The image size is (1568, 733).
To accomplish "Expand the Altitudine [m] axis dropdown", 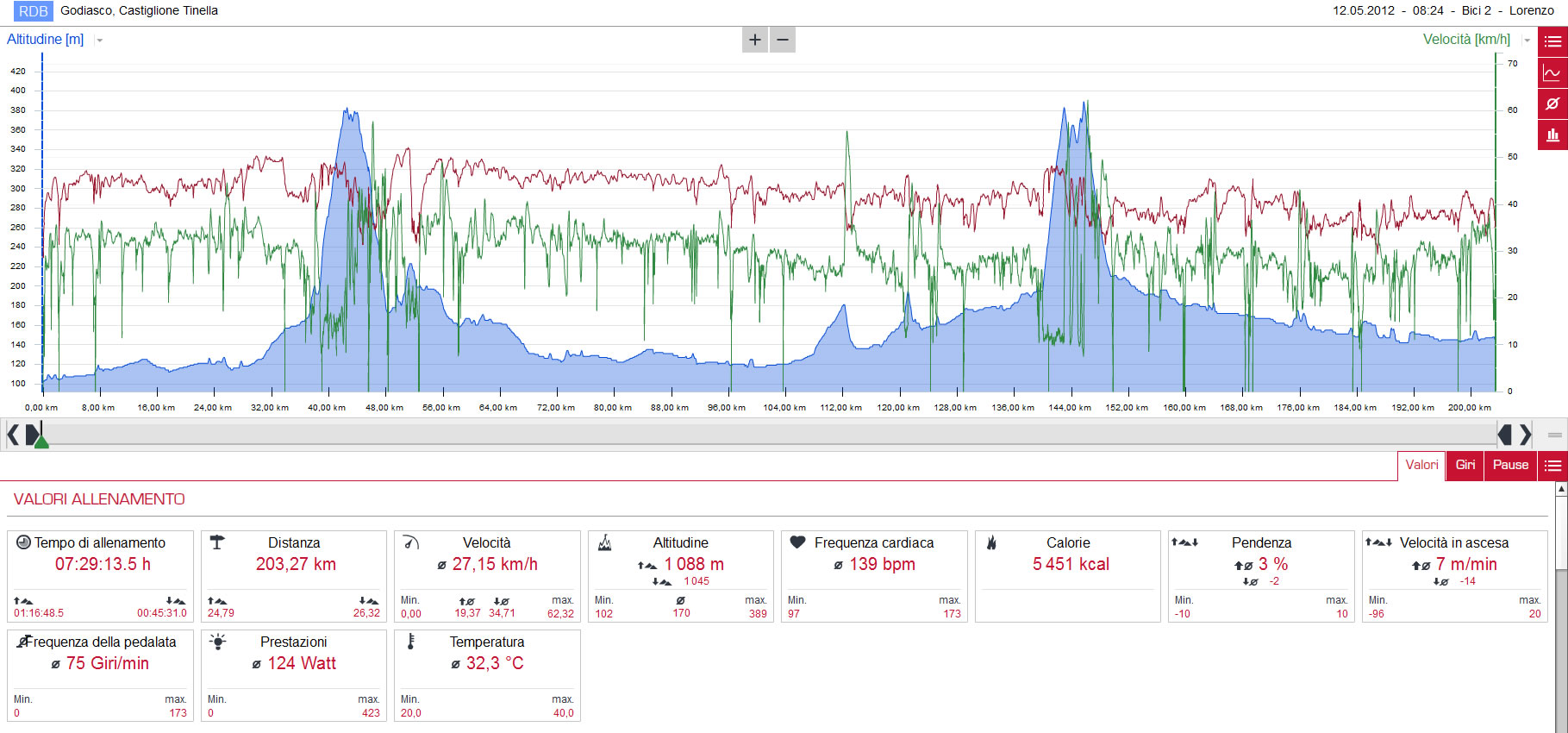I will coord(99,41).
